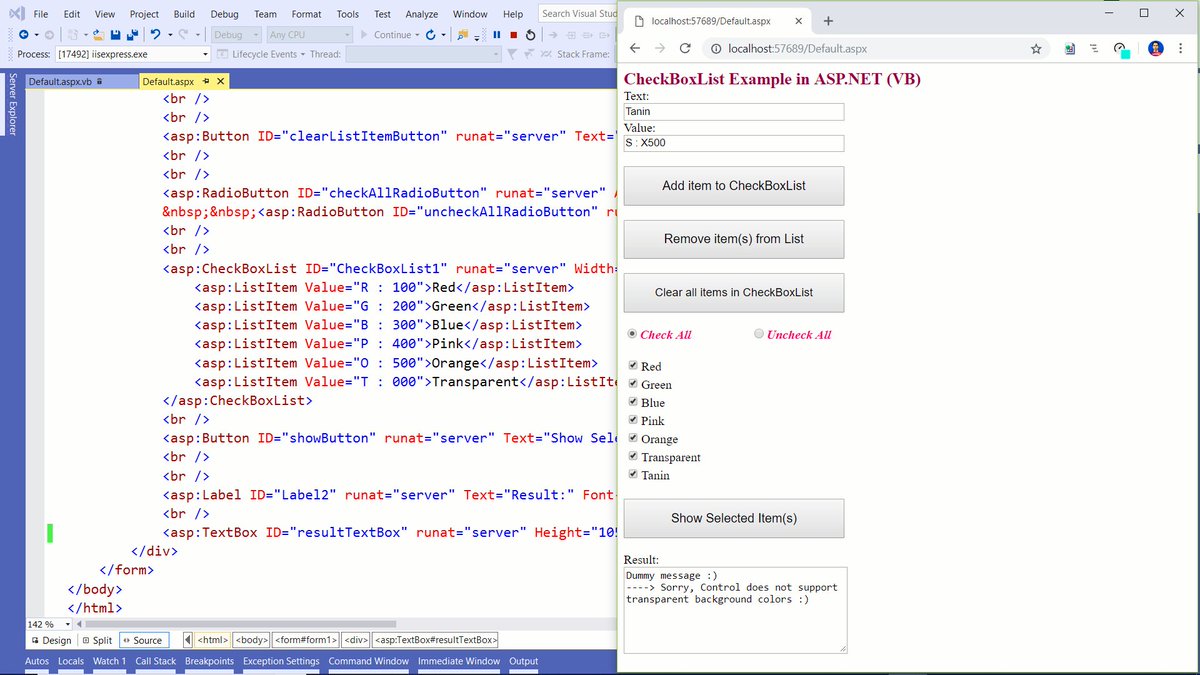Open the Analyze menu
Screen dimensions: 1200x675
(422, 14)
